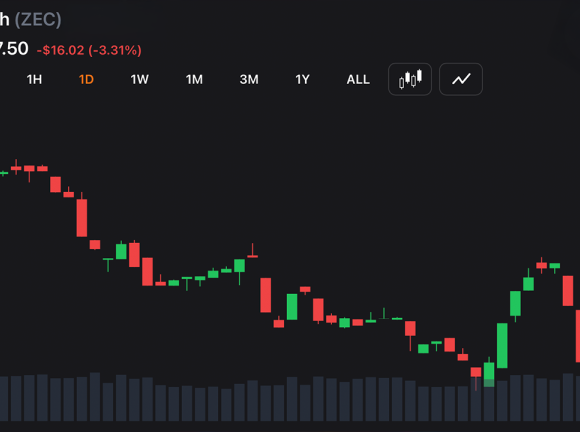
Task: Select the ALL time range
Action: (x=358, y=80)
